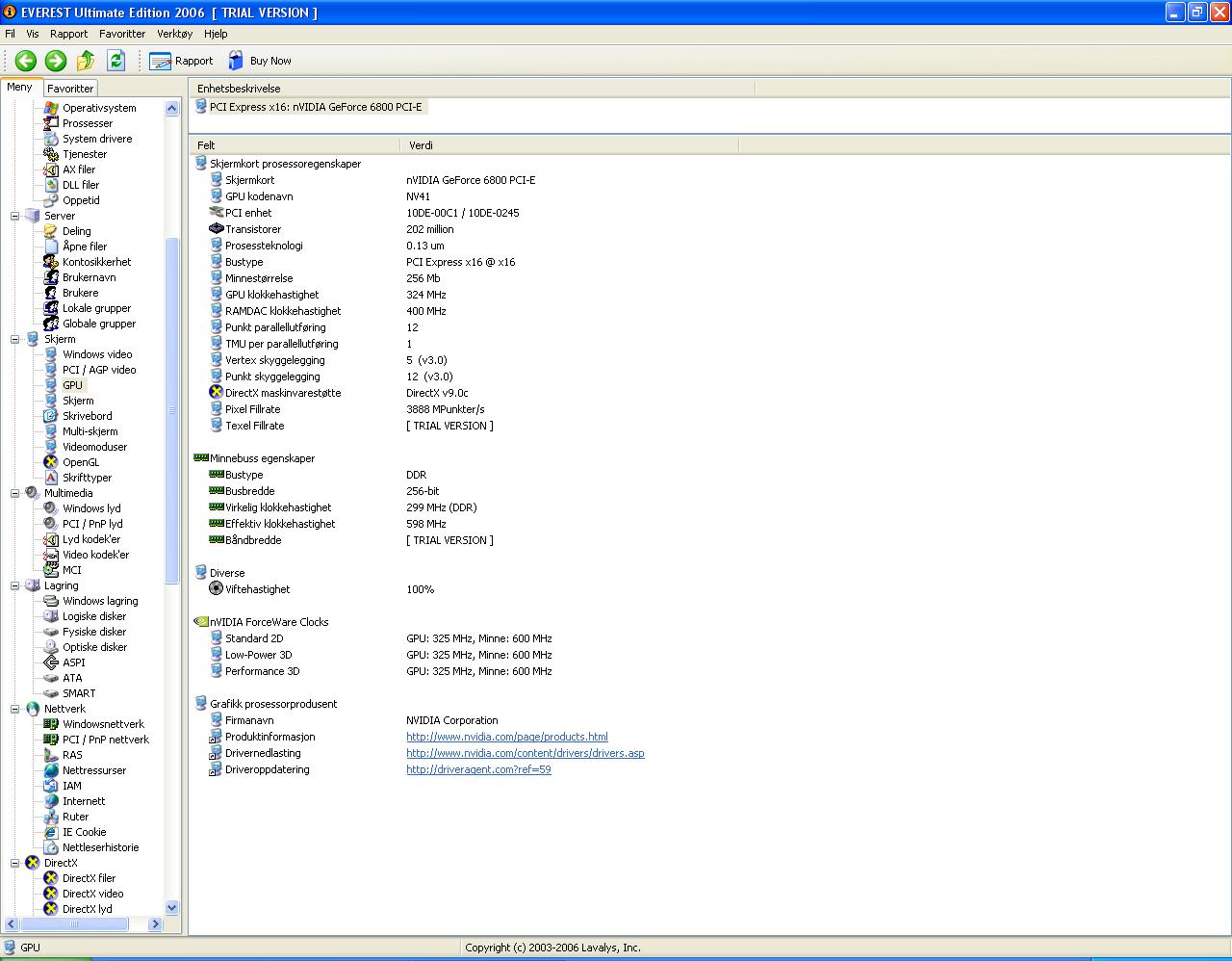Viewport: 1232px width, 961px height.
Task: Open the driveragent.com update link
Action: click(478, 769)
